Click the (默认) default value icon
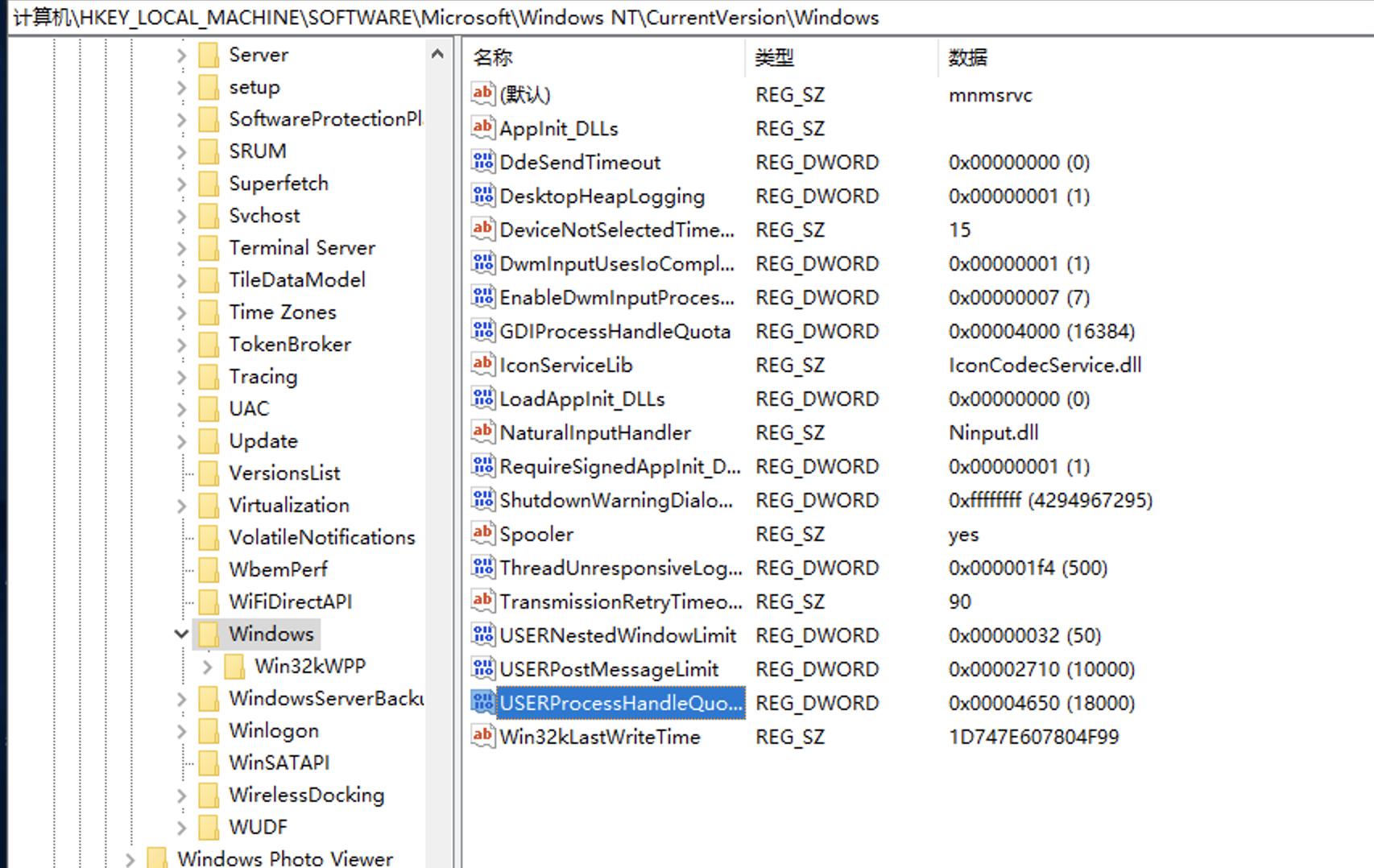 [x=482, y=93]
